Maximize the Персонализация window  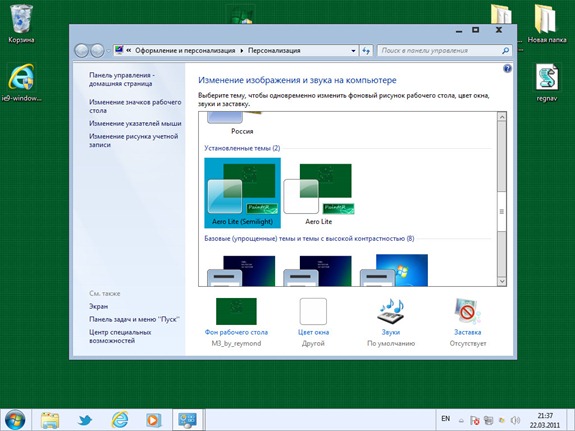tap(476, 30)
